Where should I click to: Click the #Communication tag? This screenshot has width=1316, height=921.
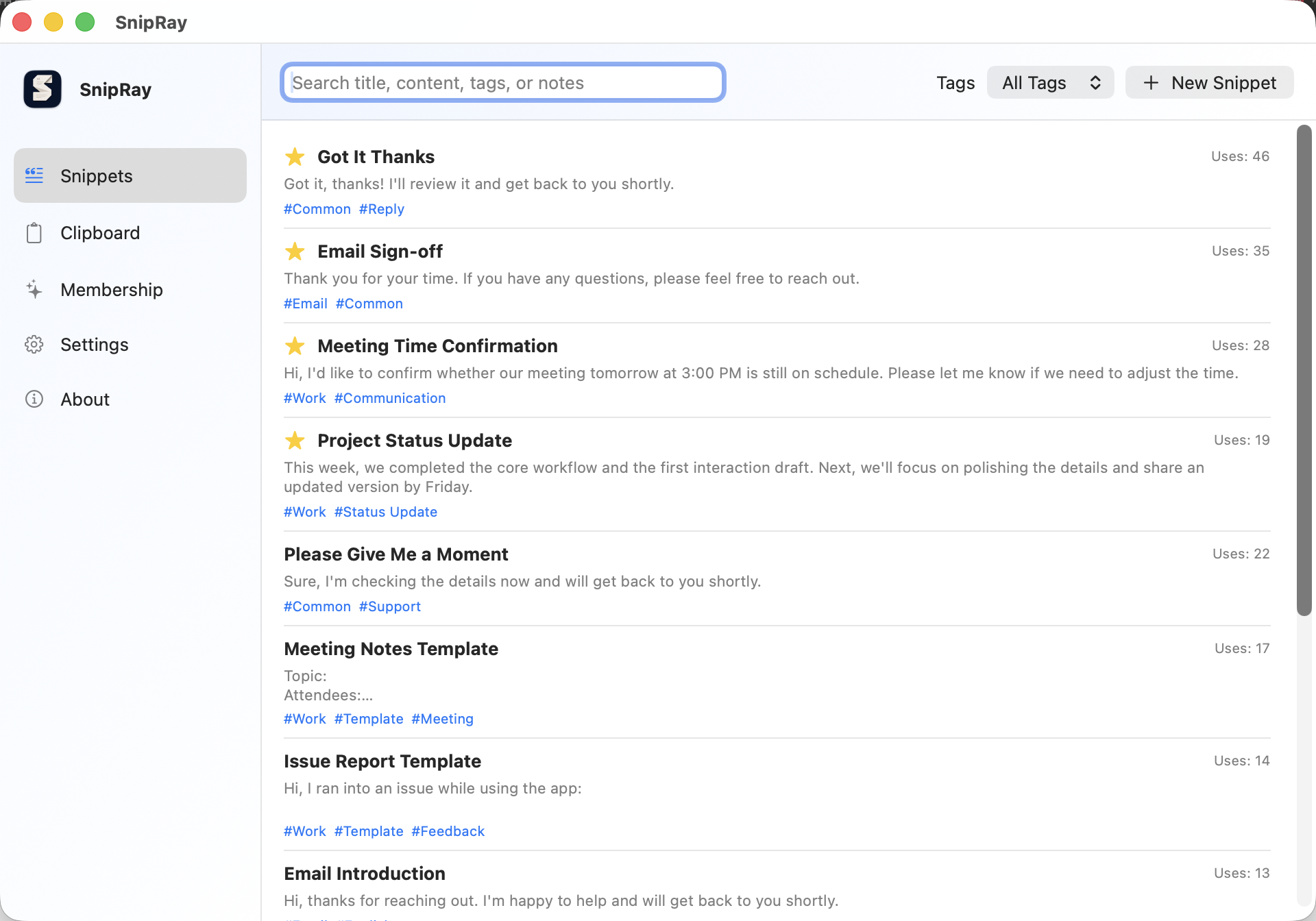click(x=390, y=398)
